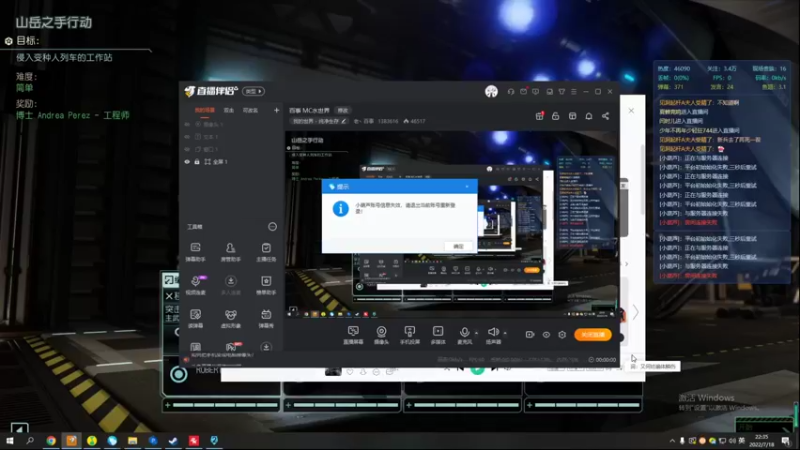800x450 pixels.
Task: Expand the microphone options arrow
Action: tap(477, 333)
